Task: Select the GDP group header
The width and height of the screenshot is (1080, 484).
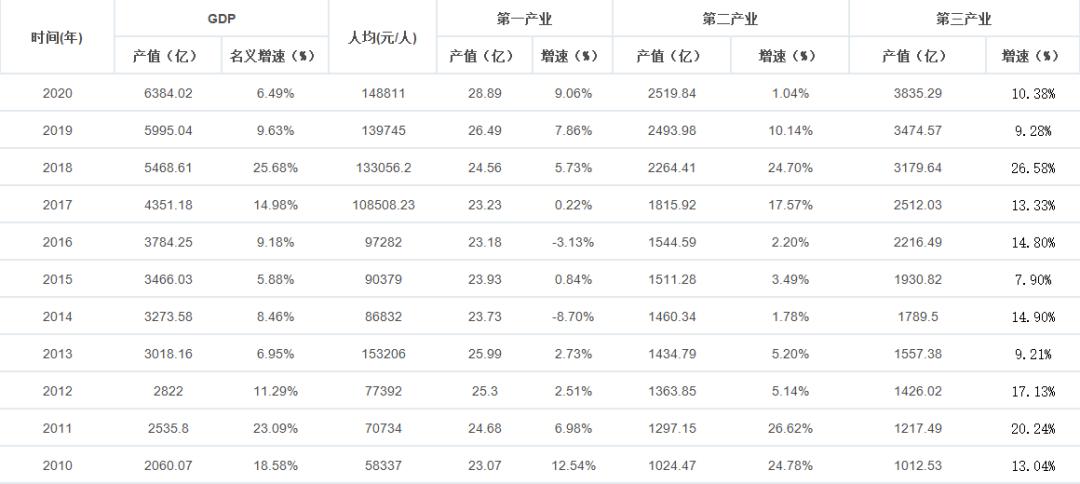Action: click(222, 19)
